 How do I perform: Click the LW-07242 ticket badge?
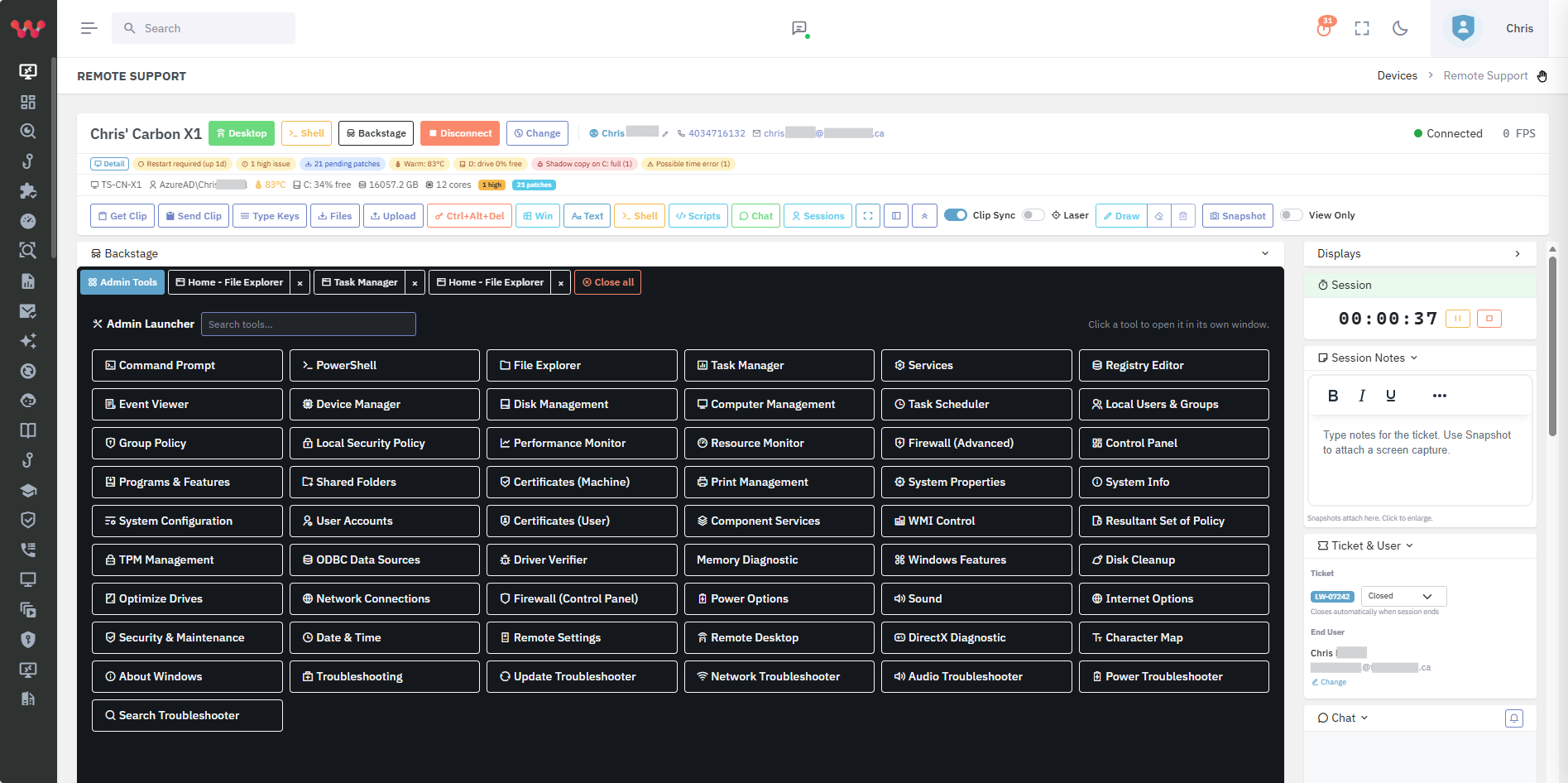tap(1332, 597)
